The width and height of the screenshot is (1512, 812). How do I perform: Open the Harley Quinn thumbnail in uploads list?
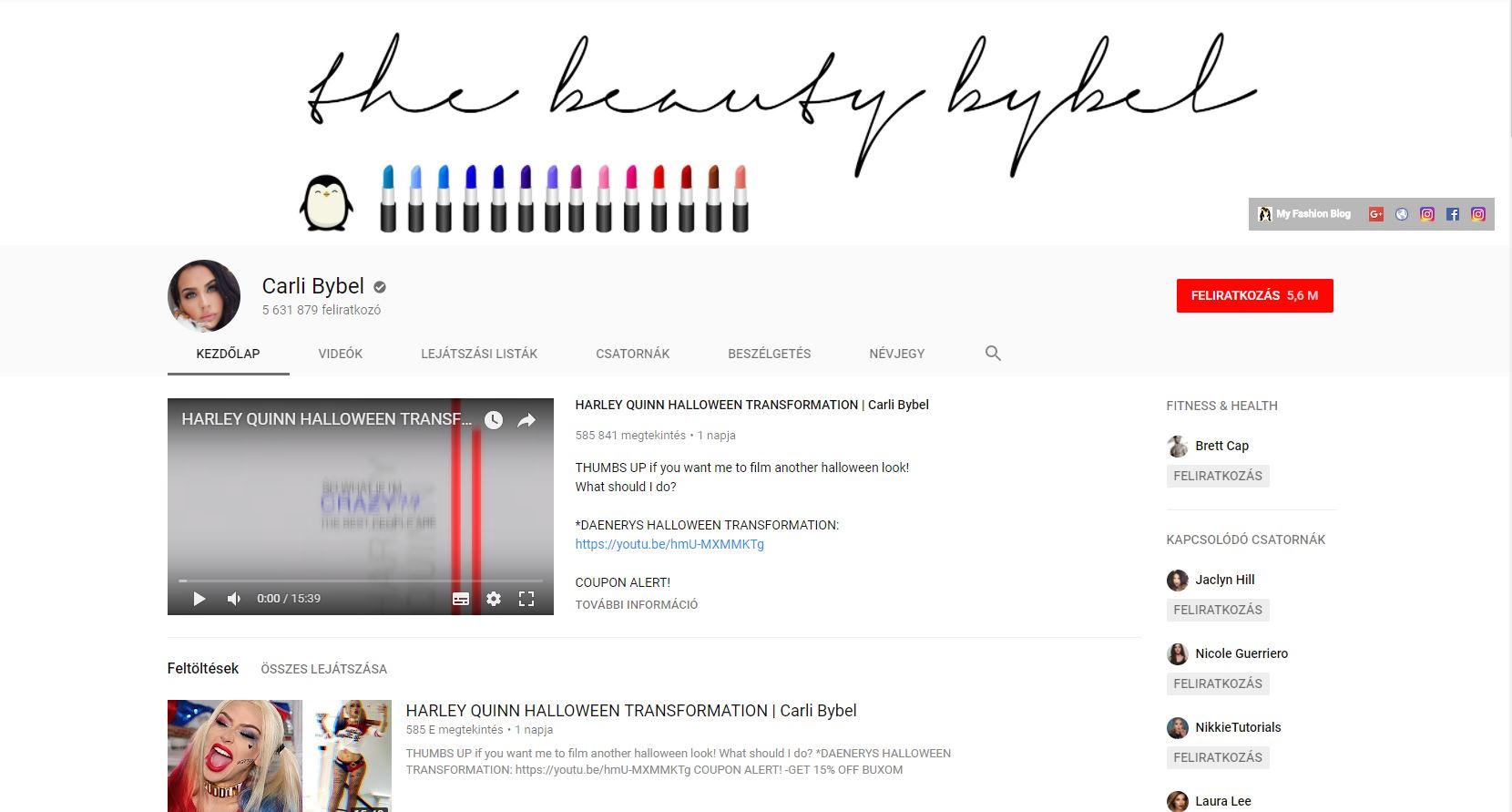(x=280, y=755)
